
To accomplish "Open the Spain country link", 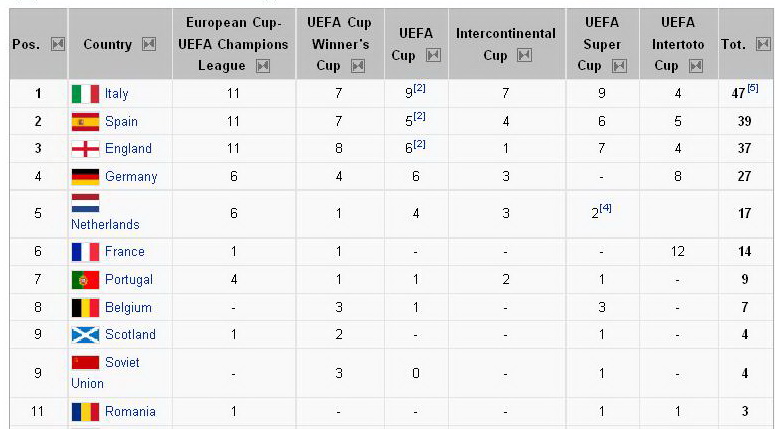I will click(x=121, y=121).
